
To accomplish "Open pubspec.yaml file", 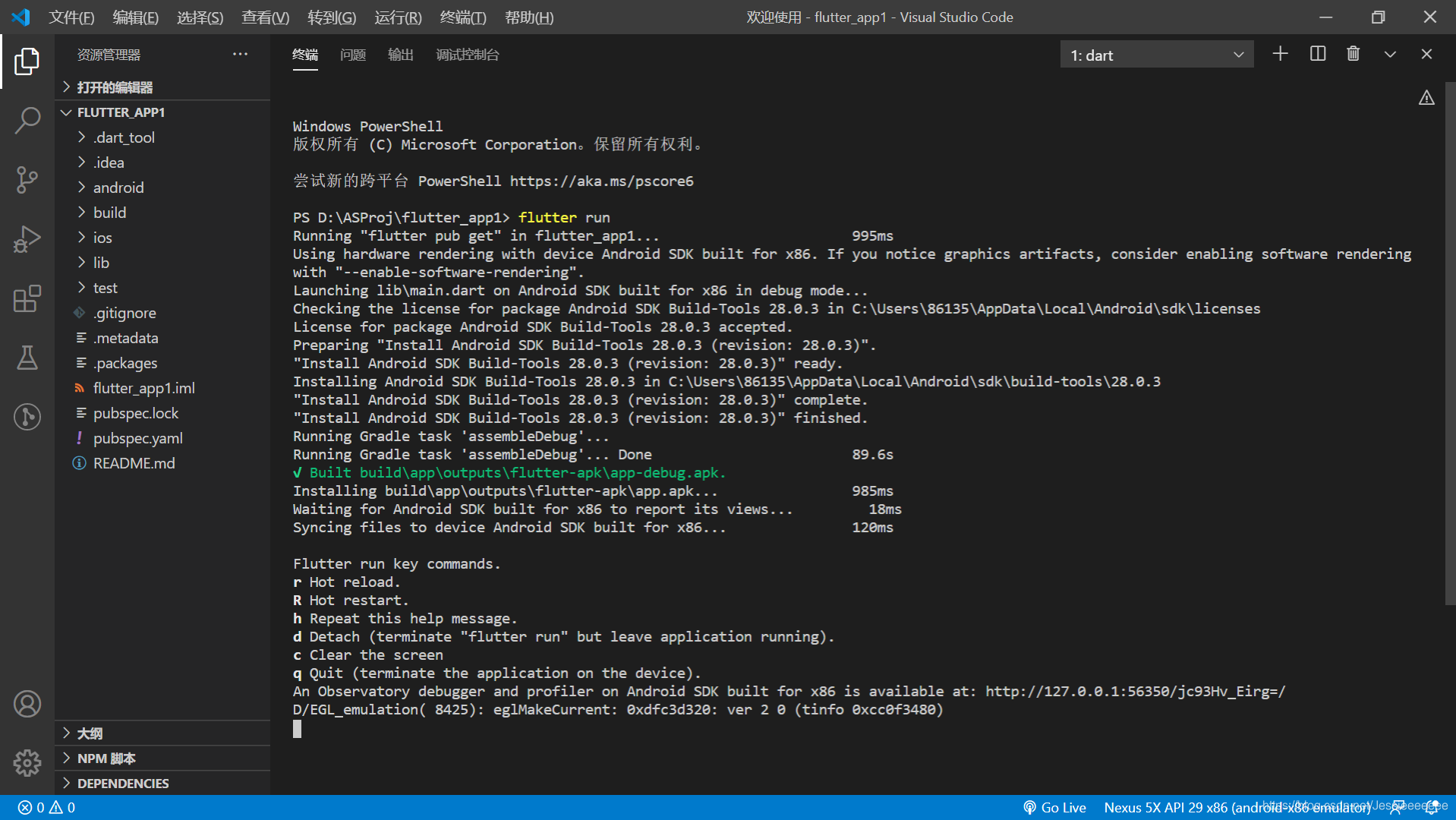I will [162, 438].
